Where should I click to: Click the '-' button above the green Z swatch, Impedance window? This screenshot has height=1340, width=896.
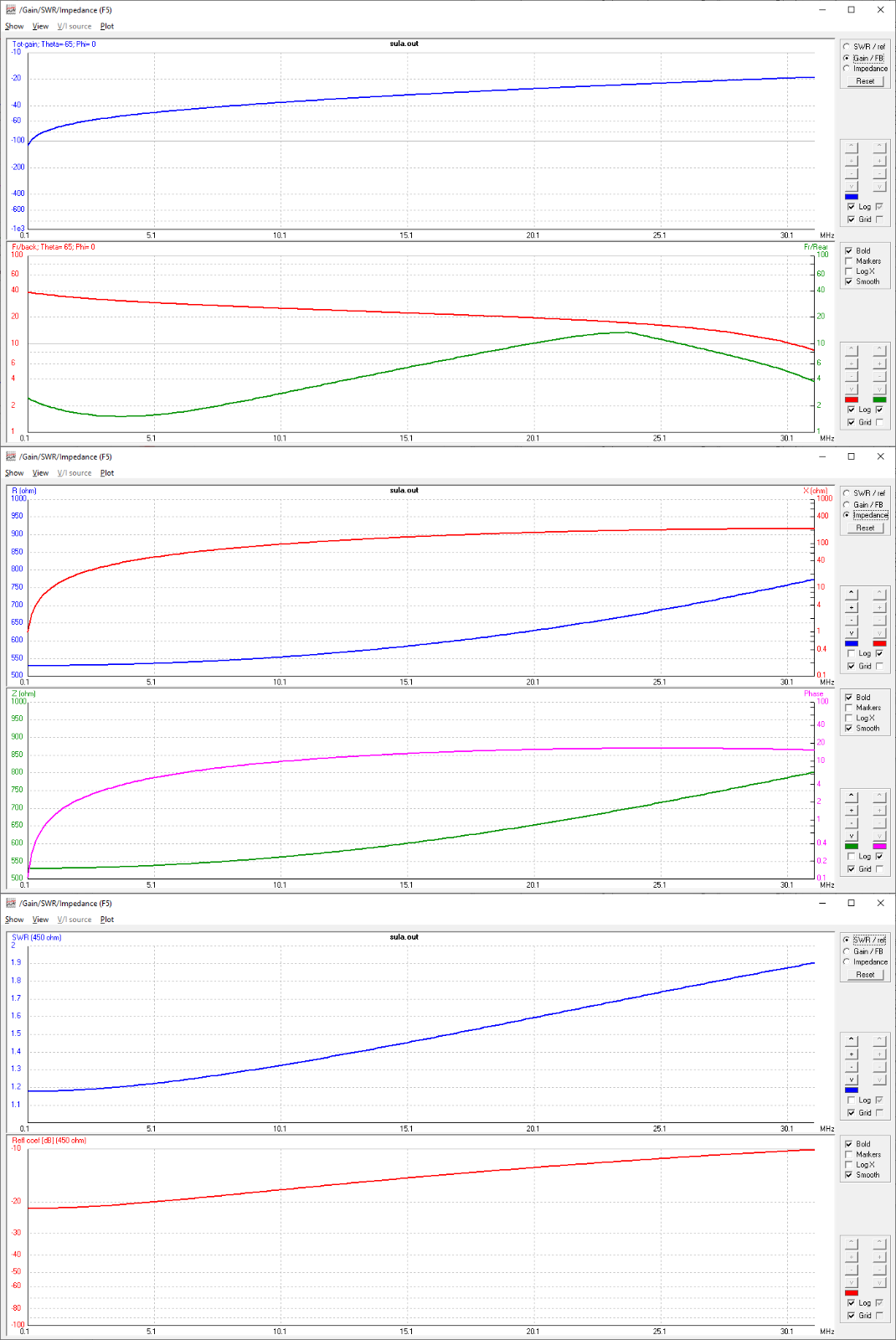coord(852,822)
